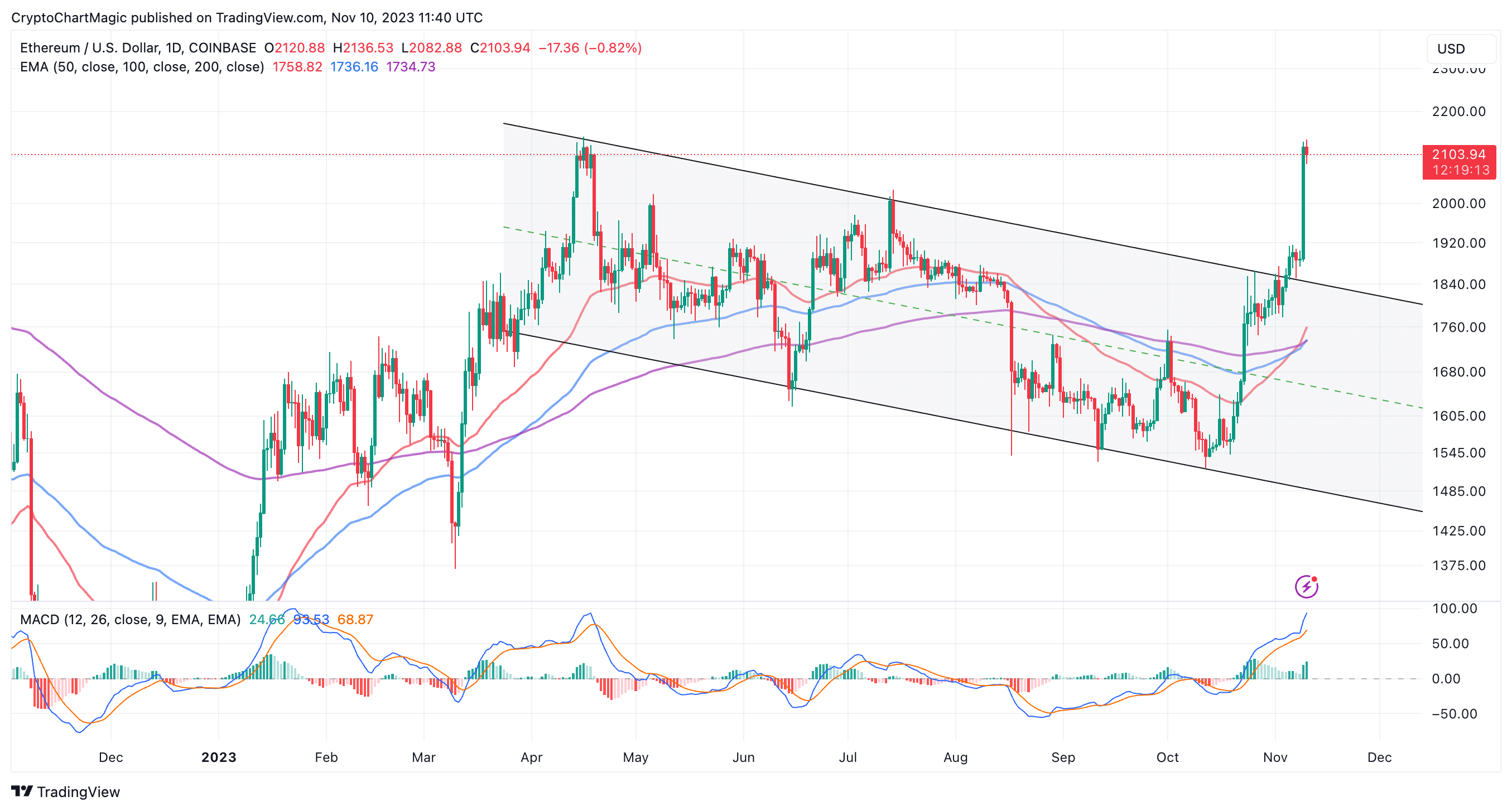Click the 1920.00 price axis label

tap(1458, 243)
